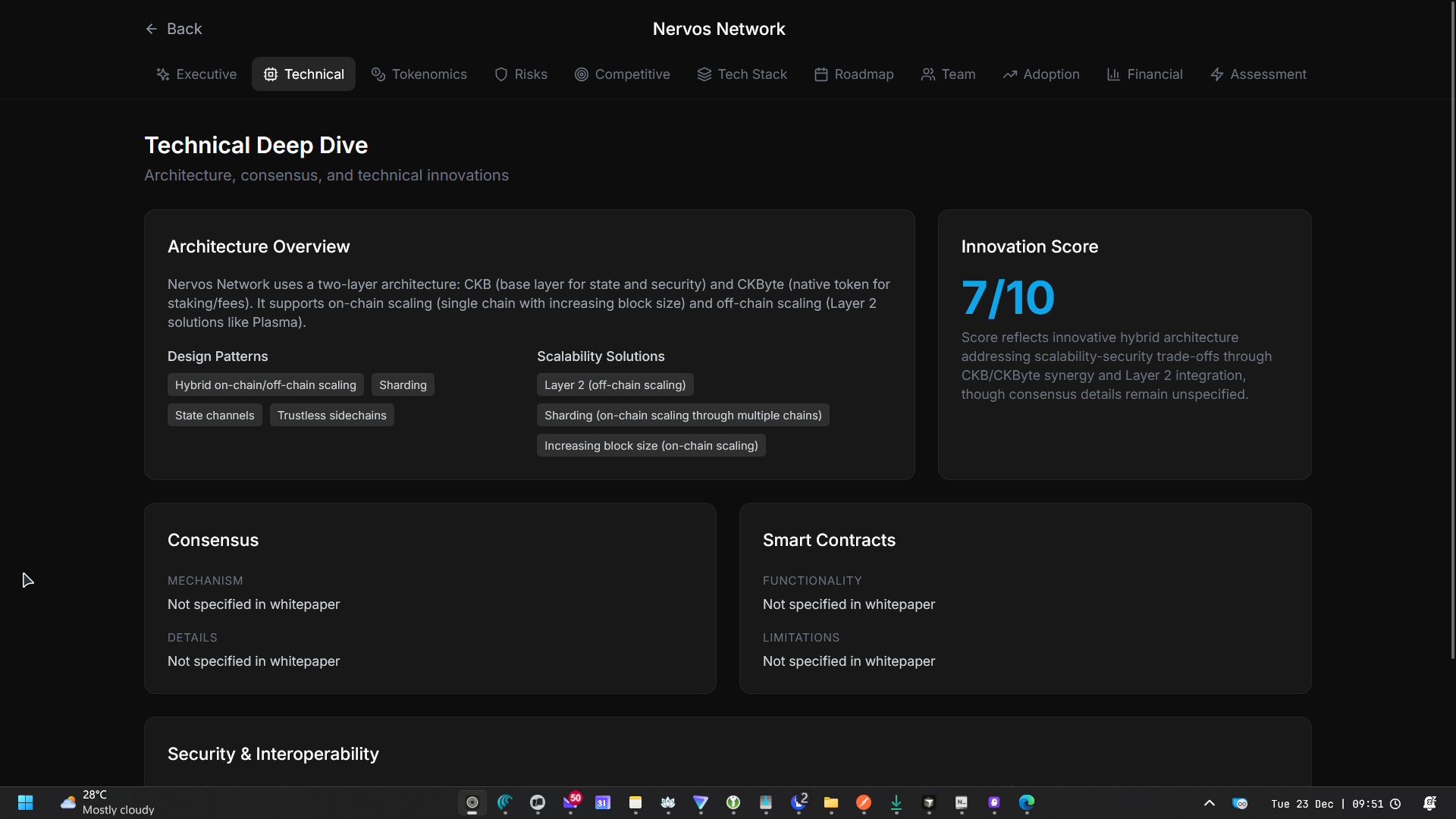1456x819 pixels.
Task: Click the Layer 2 off-chain scaling tag
Action: pyautogui.click(x=615, y=385)
